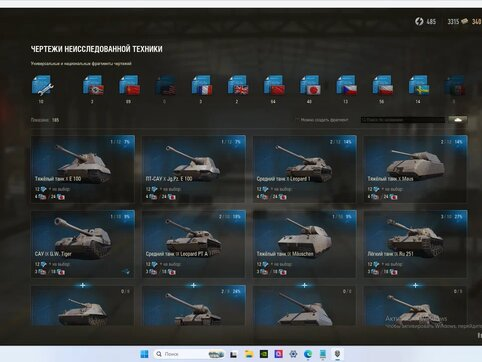The image size is (482, 362).
Task: Click the '1 / 12 7%' progress on Jg.Pz. E 100
Action: [231, 142]
